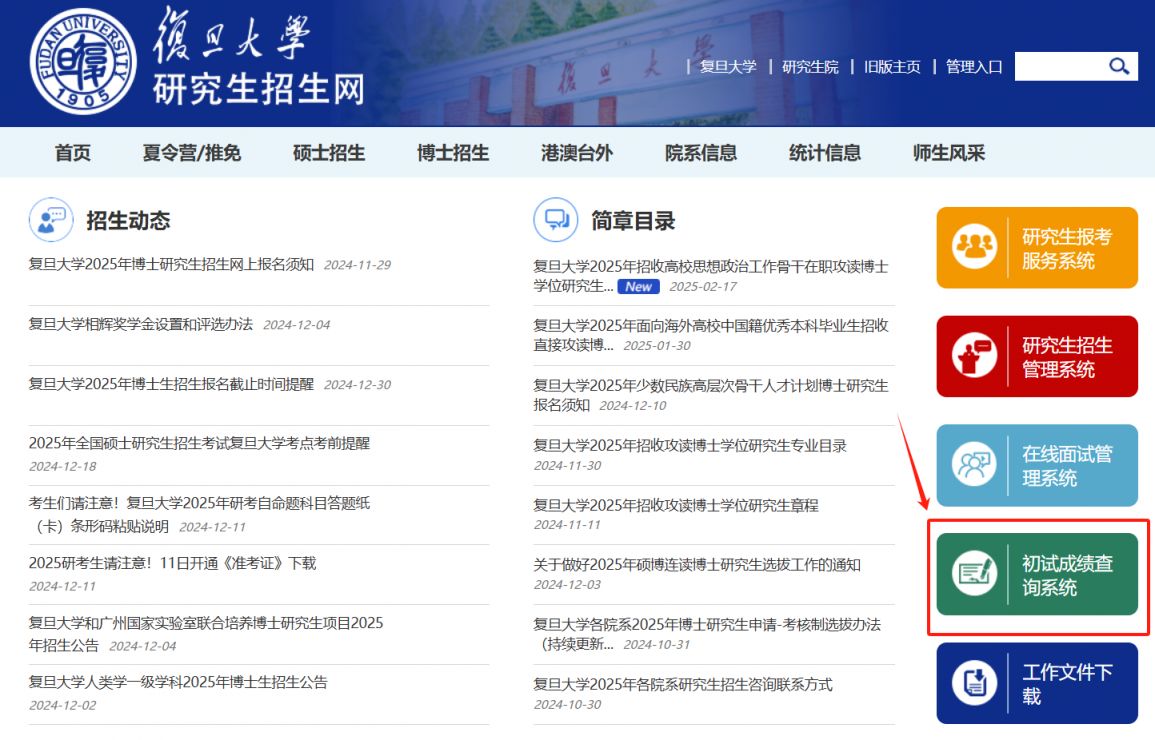Open 2025年招收攻读博士学位研究生专业目录
This screenshot has height=740, width=1155.
coord(689,445)
